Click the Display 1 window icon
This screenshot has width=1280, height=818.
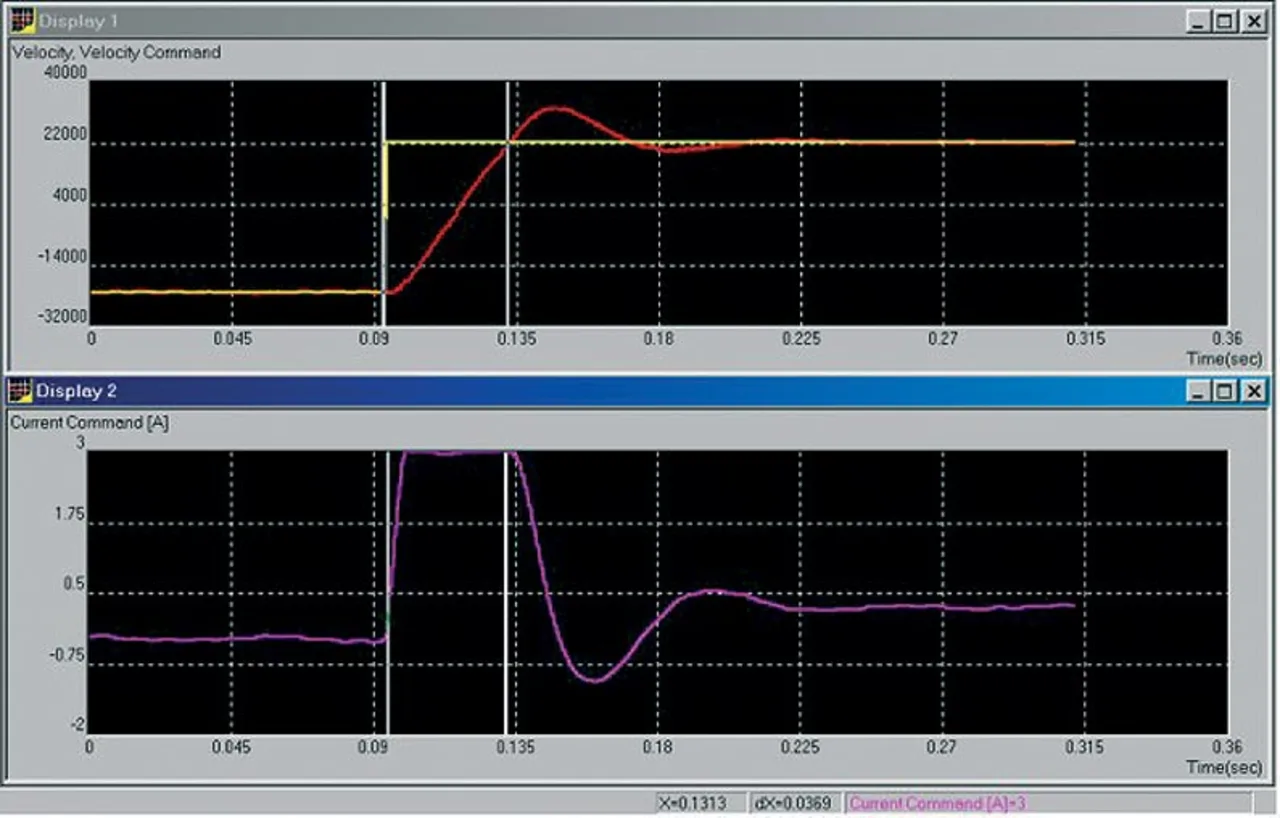(x=22, y=21)
